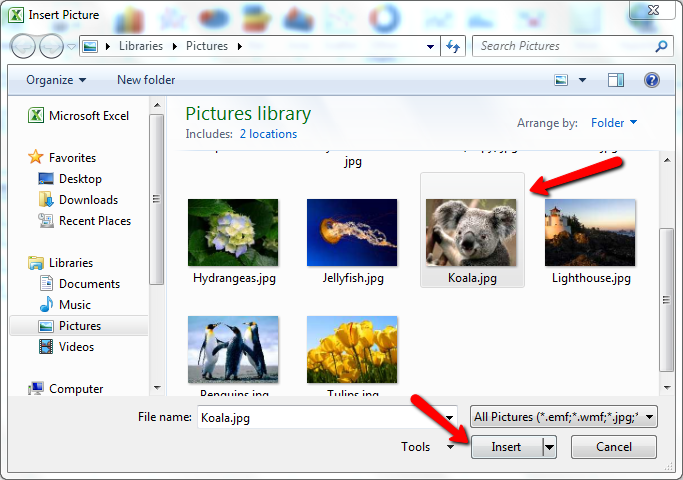Click the Insert button
Image resolution: width=683 pixels, height=480 pixels.
pos(507,447)
